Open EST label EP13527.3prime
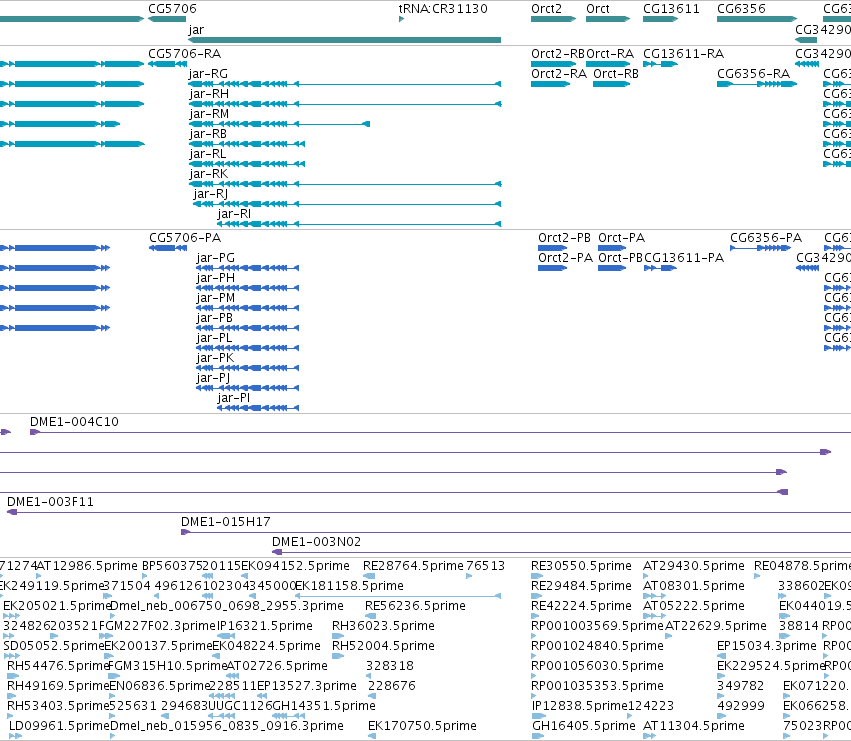 coord(307,686)
